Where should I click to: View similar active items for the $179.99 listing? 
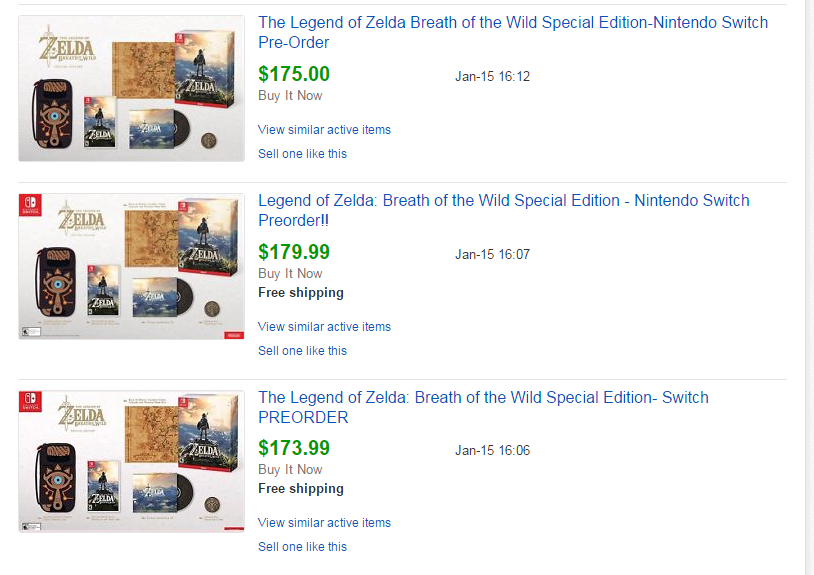tap(324, 326)
